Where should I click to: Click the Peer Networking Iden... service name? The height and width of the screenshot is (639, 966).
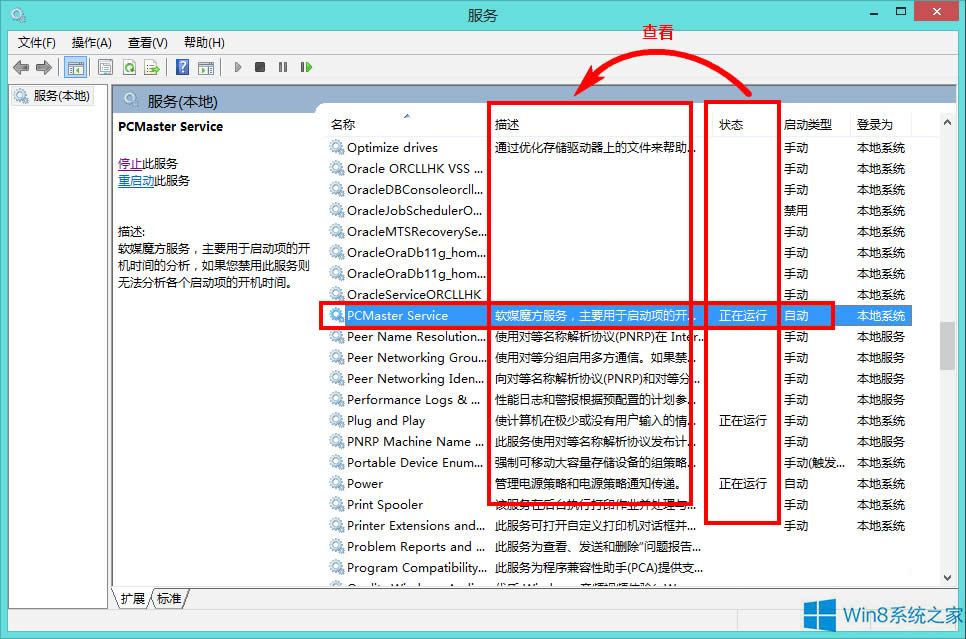pyautogui.click(x=415, y=378)
